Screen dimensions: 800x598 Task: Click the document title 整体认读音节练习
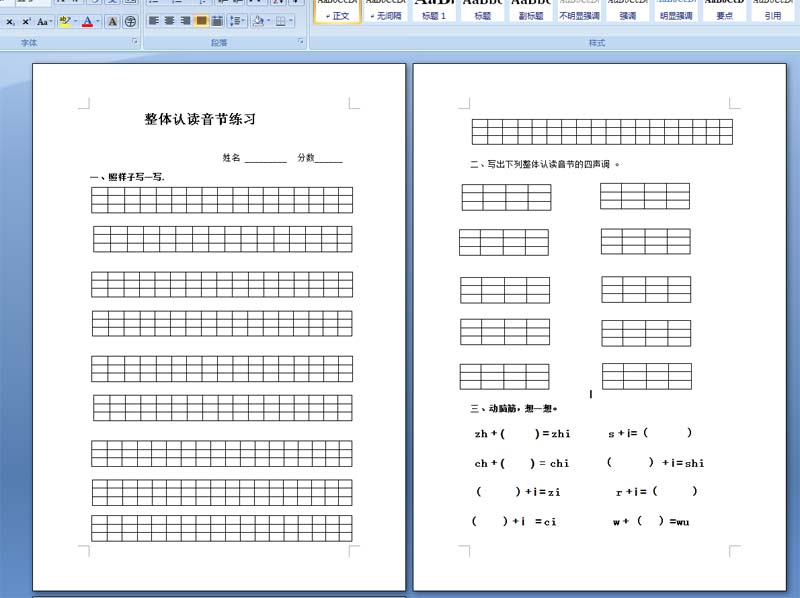click(x=200, y=119)
